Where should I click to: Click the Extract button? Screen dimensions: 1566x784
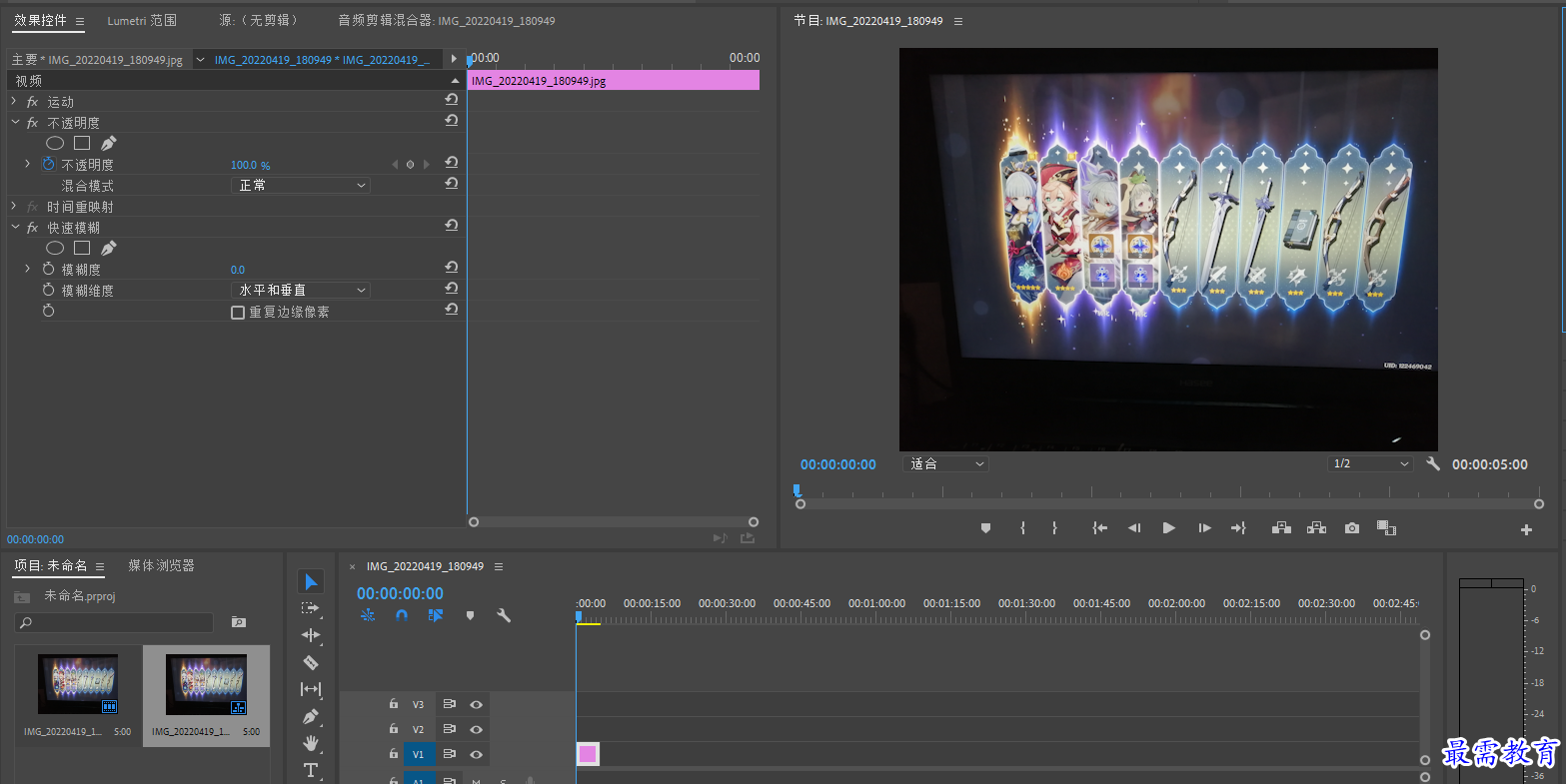tap(1316, 528)
